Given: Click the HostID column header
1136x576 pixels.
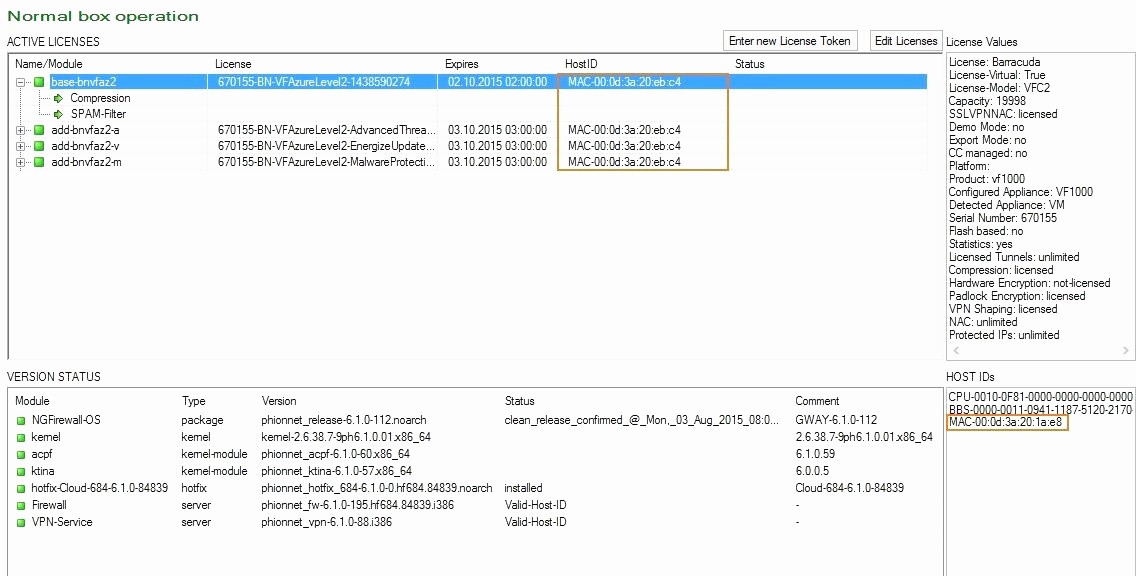Looking at the screenshot, I should click(581, 64).
